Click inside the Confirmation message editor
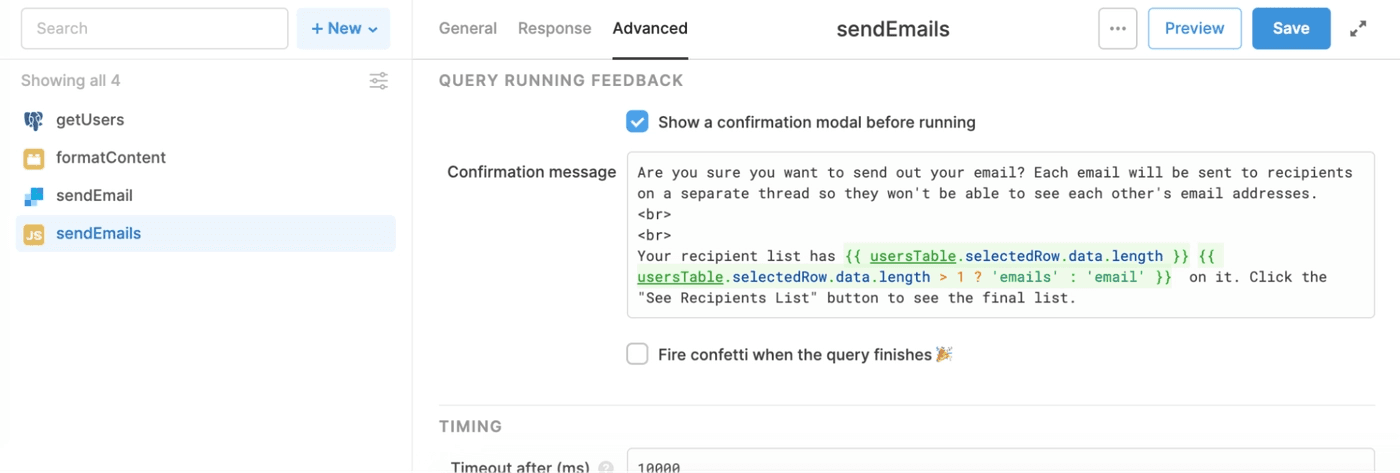Image resolution: width=1400 pixels, height=473 pixels. [1000, 235]
